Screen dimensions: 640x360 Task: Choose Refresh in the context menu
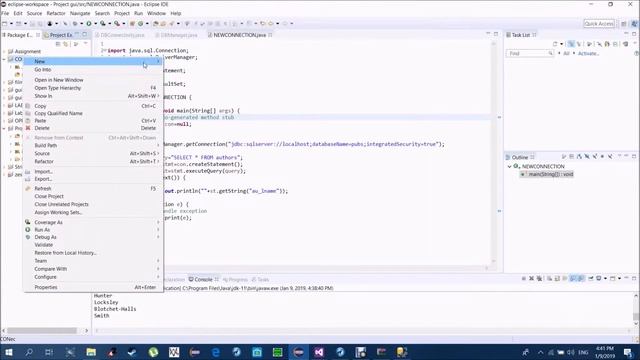point(93,189)
